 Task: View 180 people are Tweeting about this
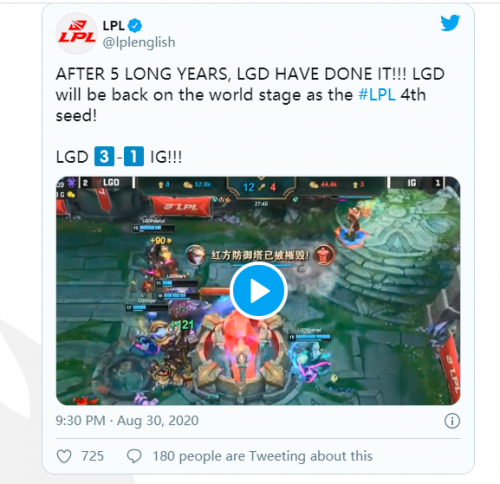coord(262,456)
